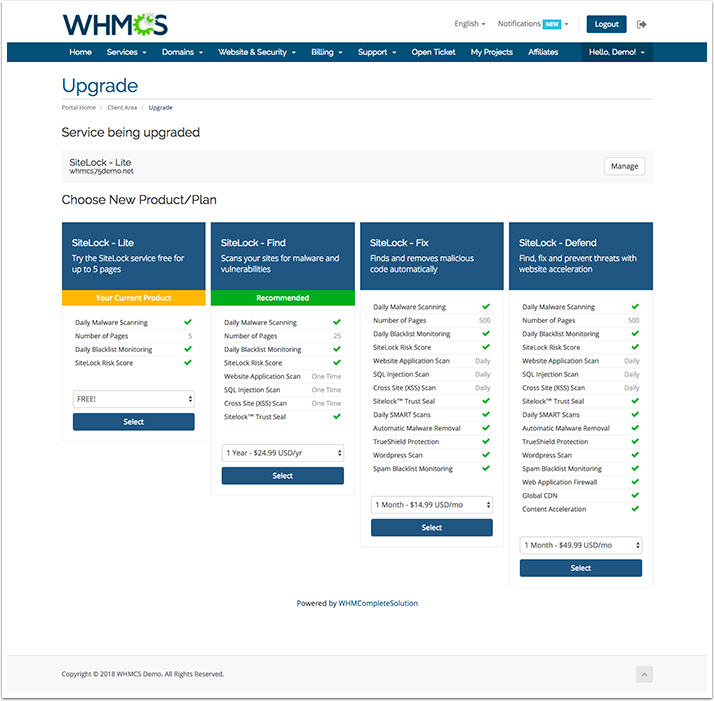Click SiteLock - Lite SiteLock Risk Score checkmark

pyautogui.click(x=188, y=363)
